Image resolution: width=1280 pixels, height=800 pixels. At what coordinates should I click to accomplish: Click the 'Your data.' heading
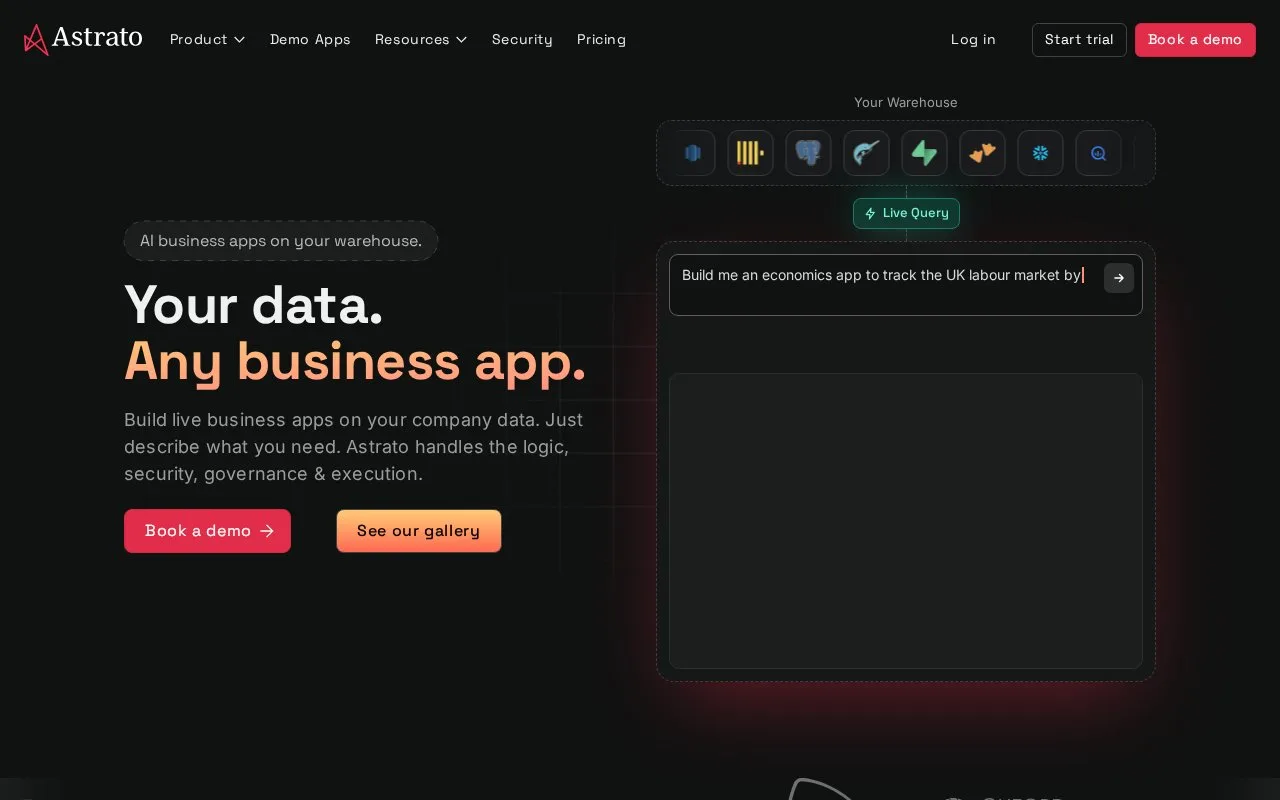tap(254, 305)
